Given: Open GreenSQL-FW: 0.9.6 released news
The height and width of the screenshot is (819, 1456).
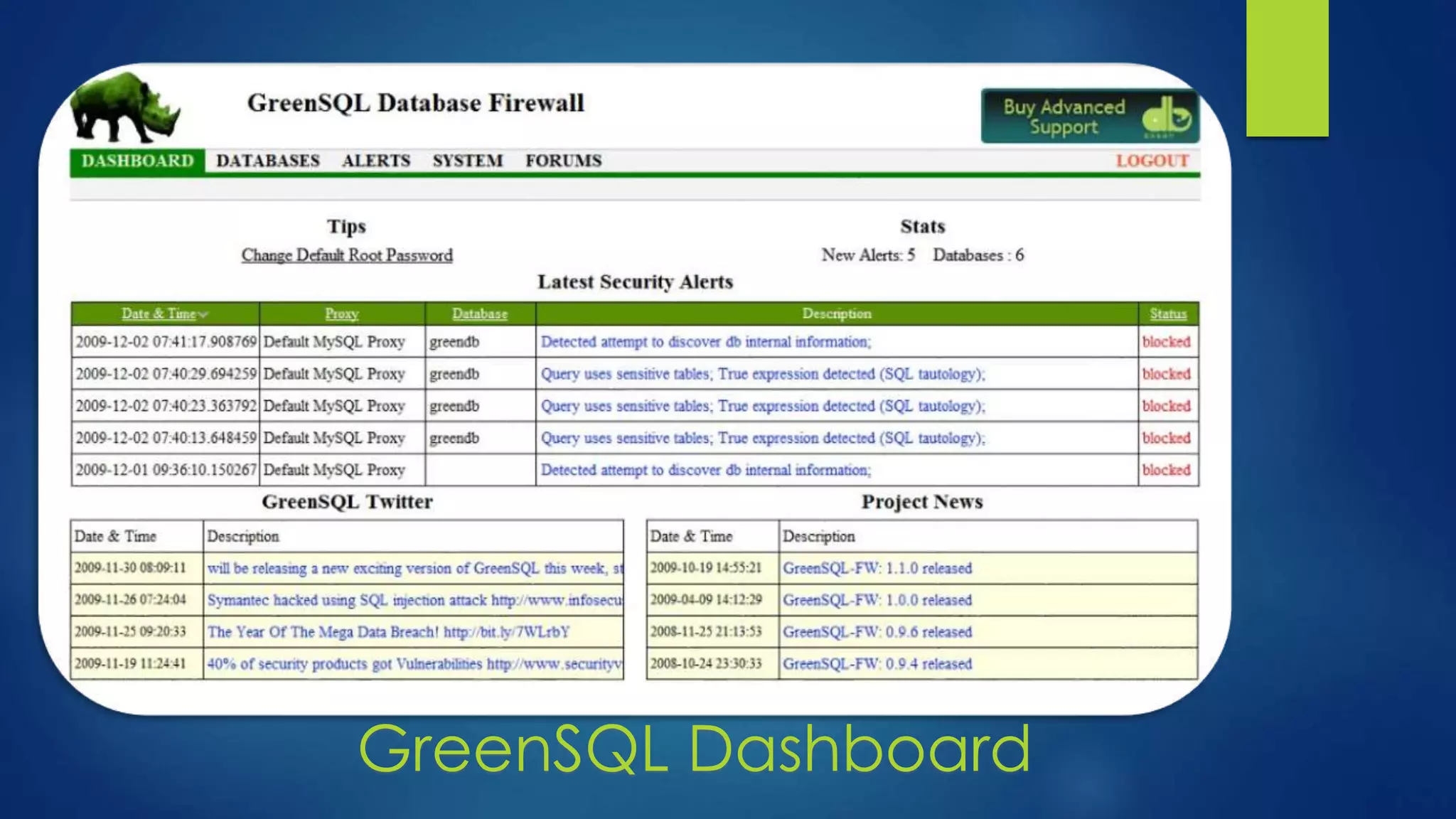Looking at the screenshot, I should (x=877, y=632).
